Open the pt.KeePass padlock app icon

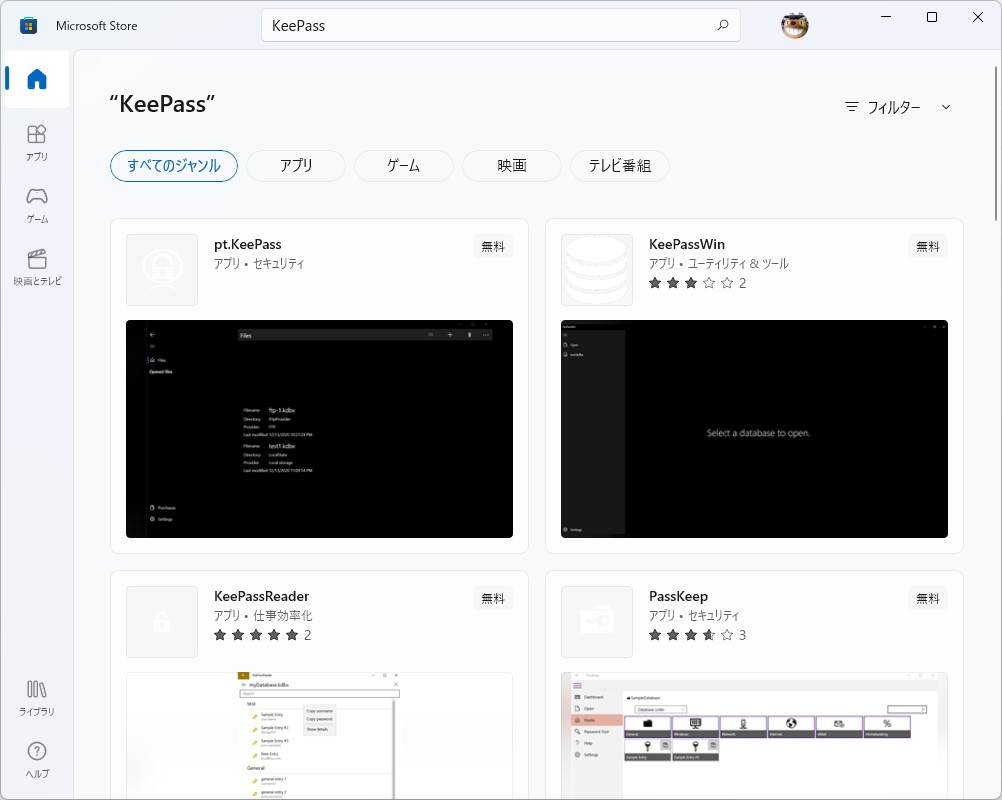(x=161, y=269)
